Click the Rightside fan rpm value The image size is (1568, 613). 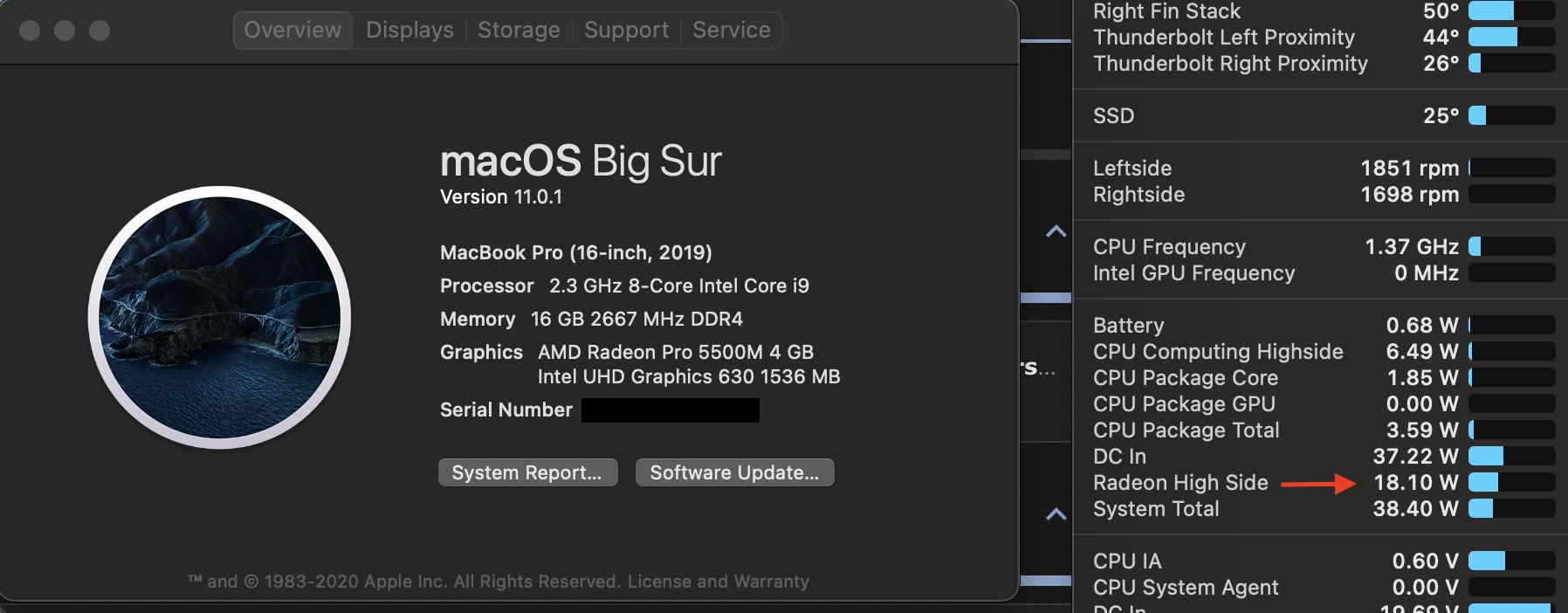[x=1409, y=195]
